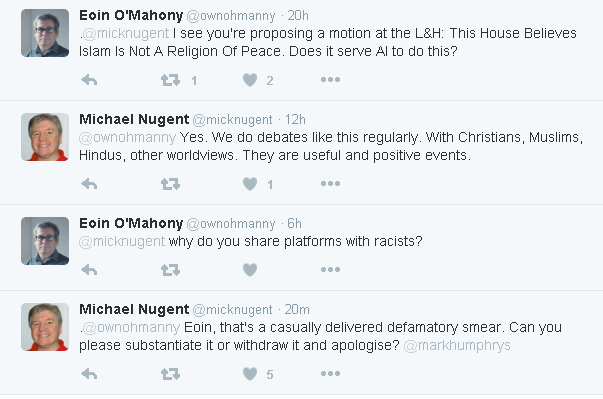Image resolution: width=603 pixels, height=399 pixels.
Task: Open Eoin O'Mahony's profile name on the 6h tweet
Action: click(131, 223)
